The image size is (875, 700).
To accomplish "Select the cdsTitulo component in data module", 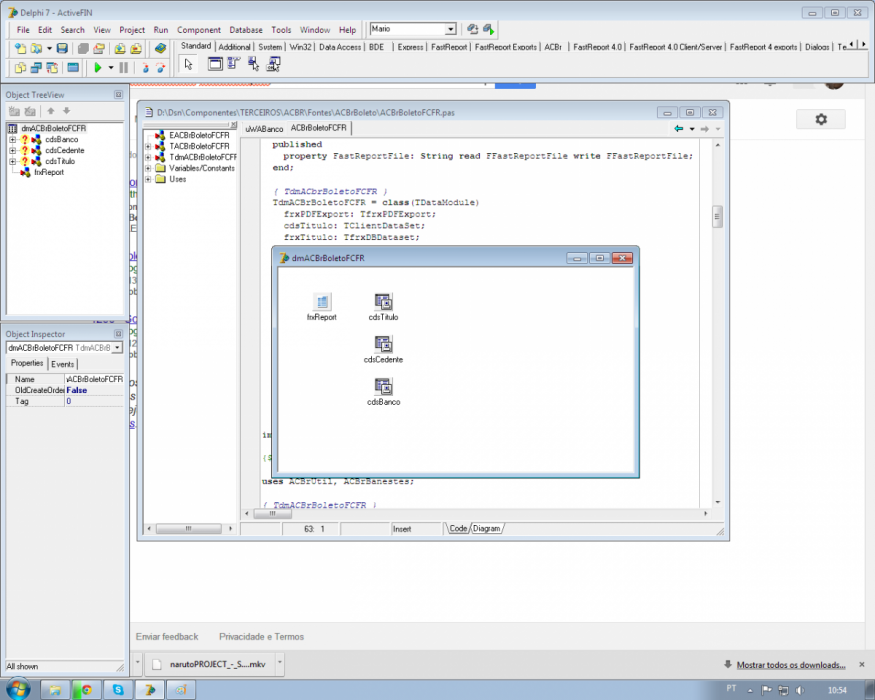I will pos(383,307).
